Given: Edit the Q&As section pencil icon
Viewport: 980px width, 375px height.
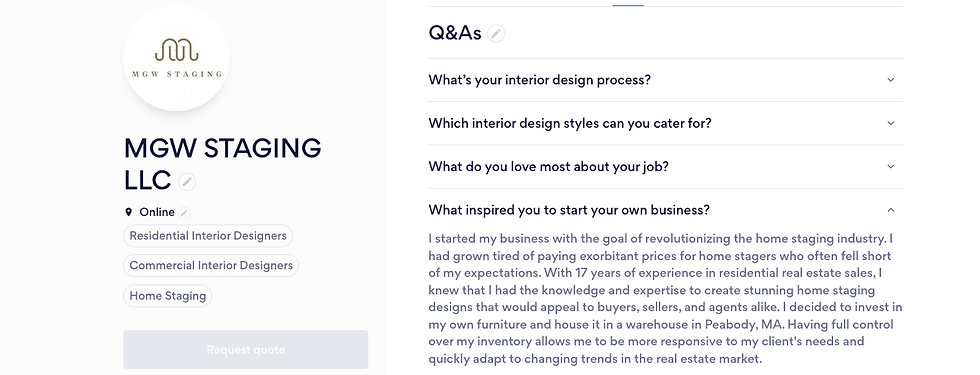Looking at the screenshot, I should point(496,33).
